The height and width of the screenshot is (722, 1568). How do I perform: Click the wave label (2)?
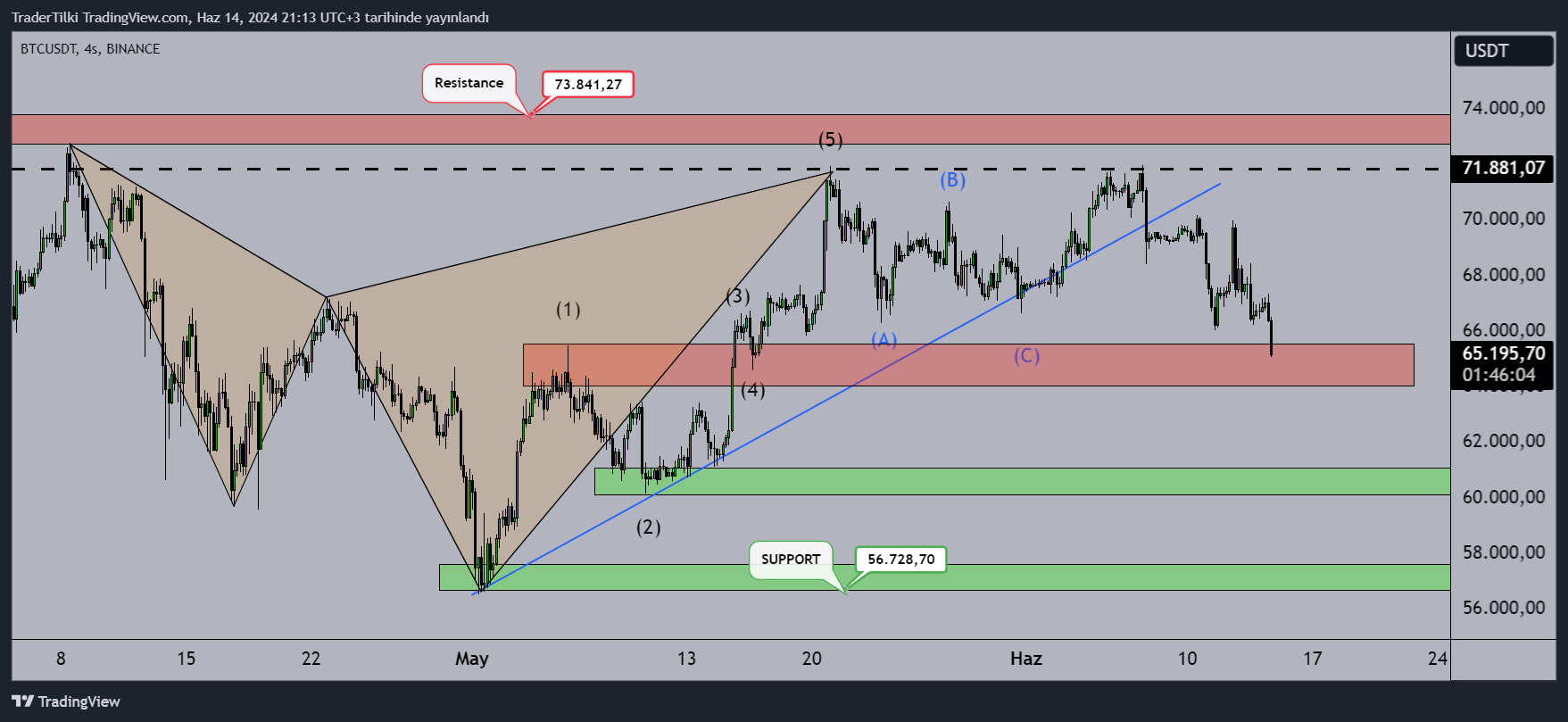pyautogui.click(x=649, y=527)
